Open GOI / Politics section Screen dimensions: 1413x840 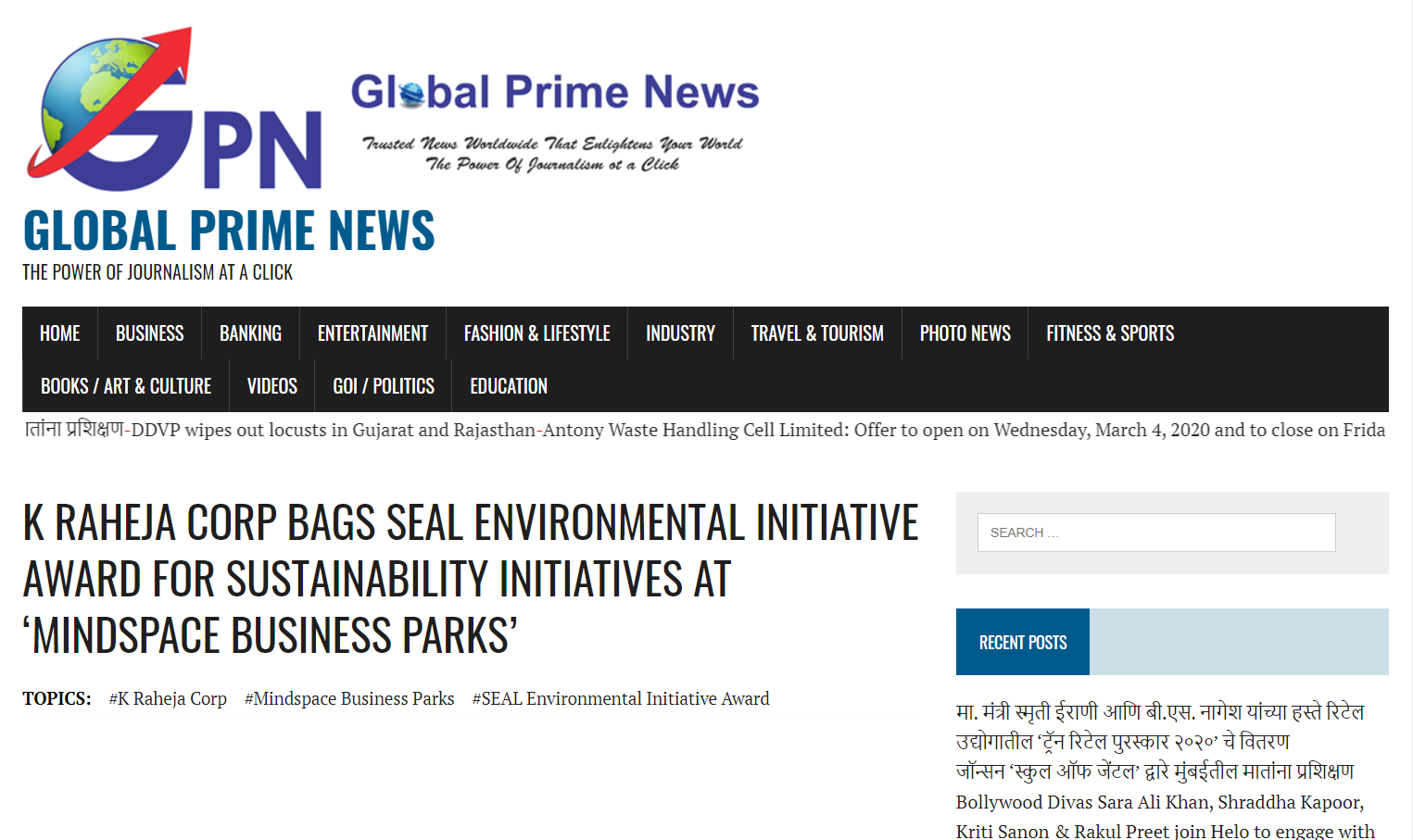(384, 386)
